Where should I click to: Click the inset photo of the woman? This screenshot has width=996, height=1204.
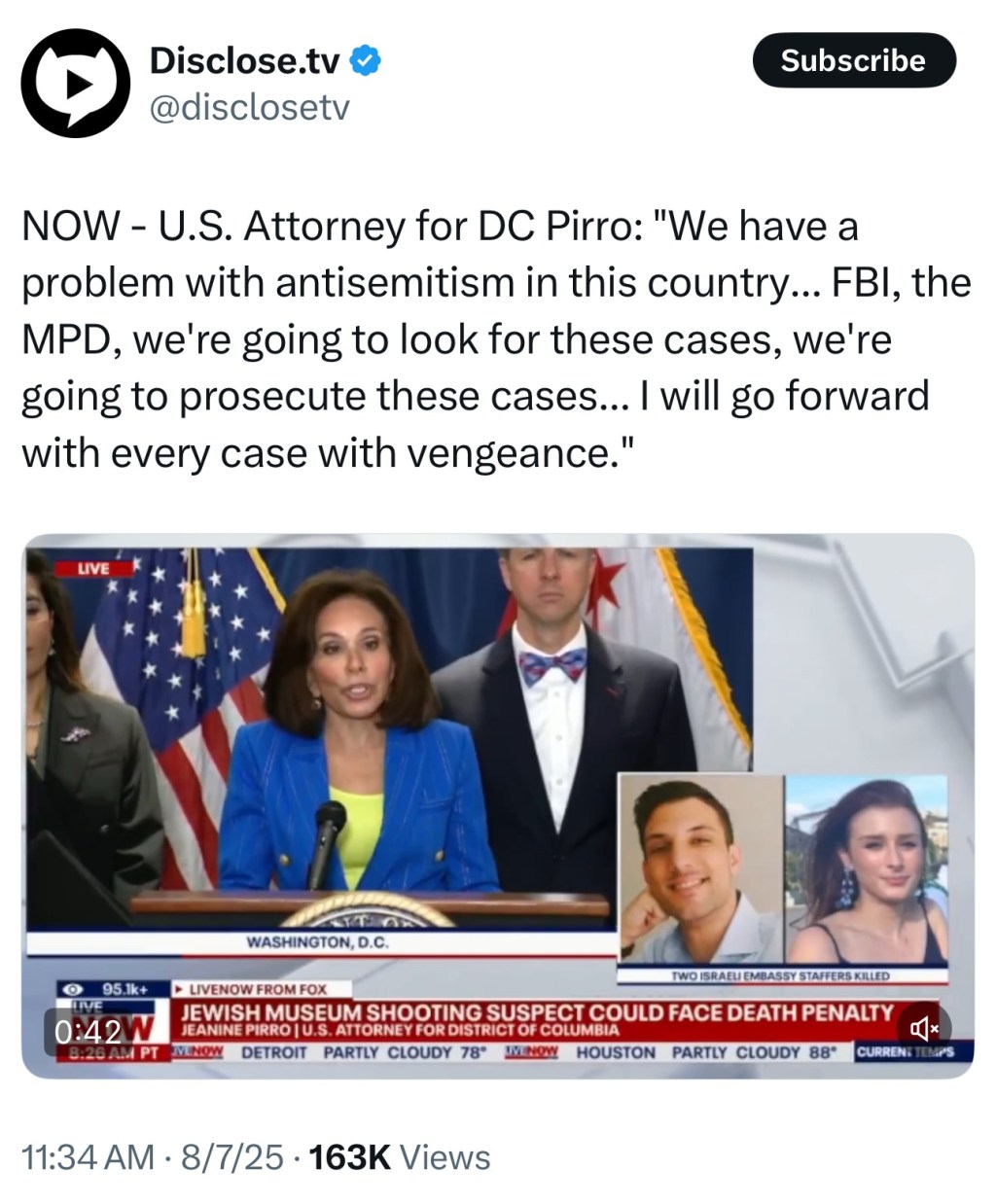pyautogui.click(x=867, y=868)
